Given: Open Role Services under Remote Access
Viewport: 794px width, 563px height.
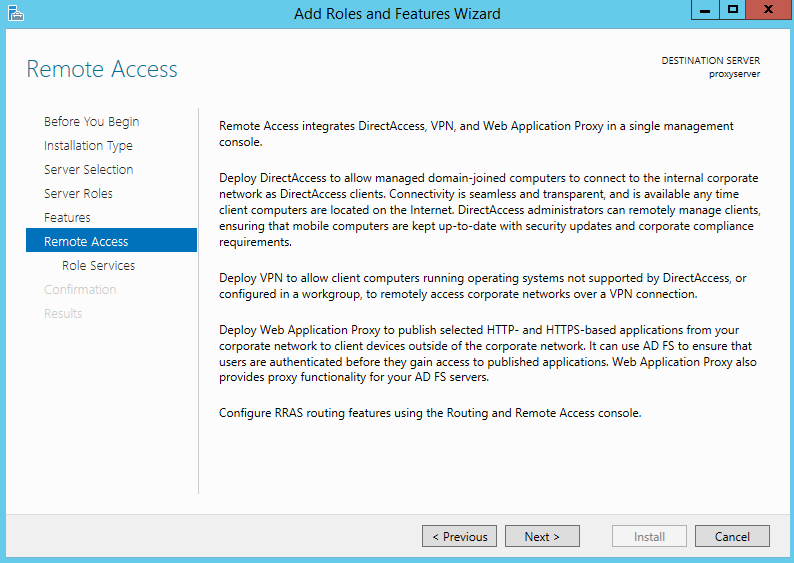Looking at the screenshot, I should pyautogui.click(x=99, y=265).
